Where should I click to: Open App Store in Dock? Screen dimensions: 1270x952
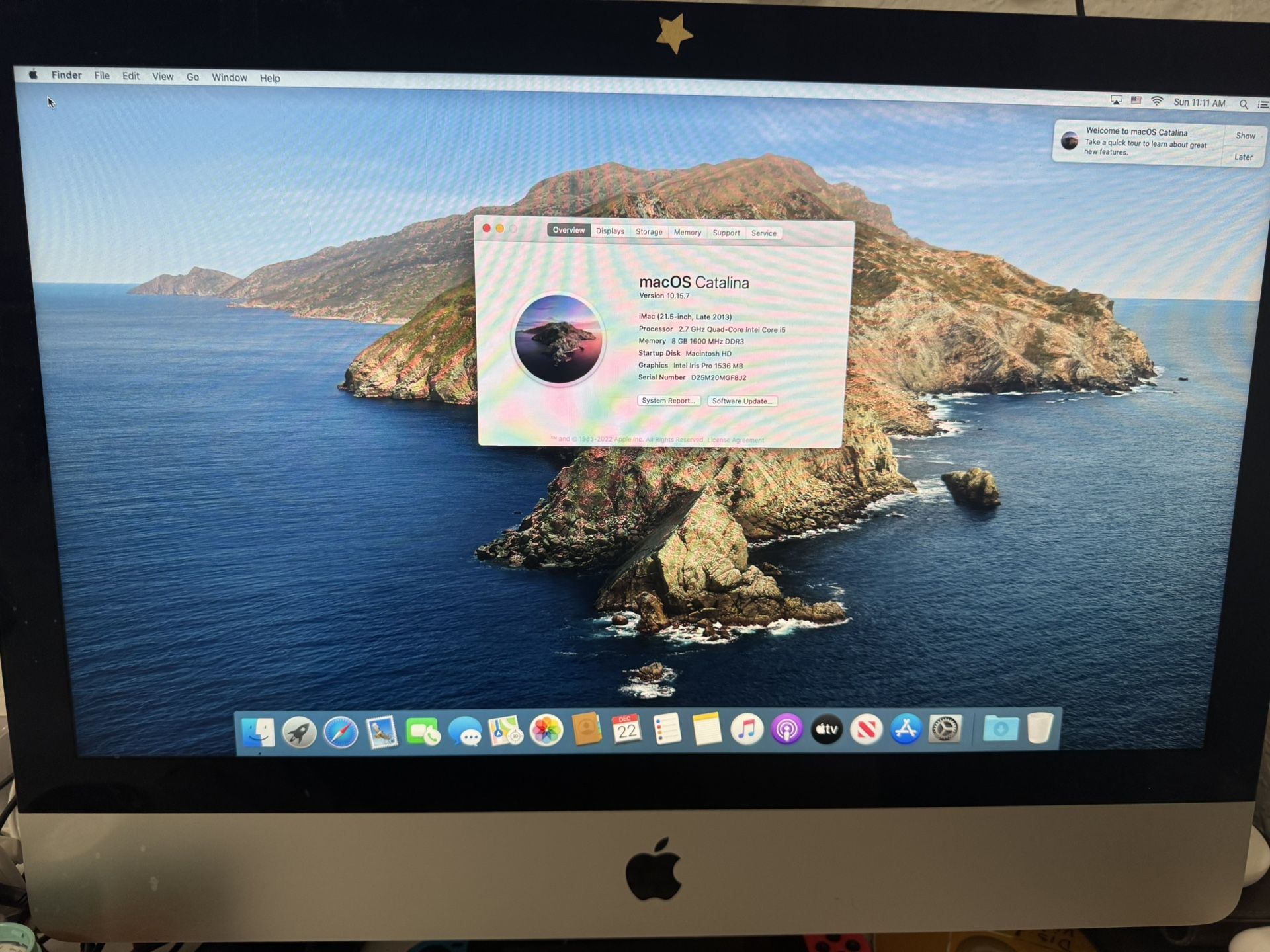coord(906,729)
